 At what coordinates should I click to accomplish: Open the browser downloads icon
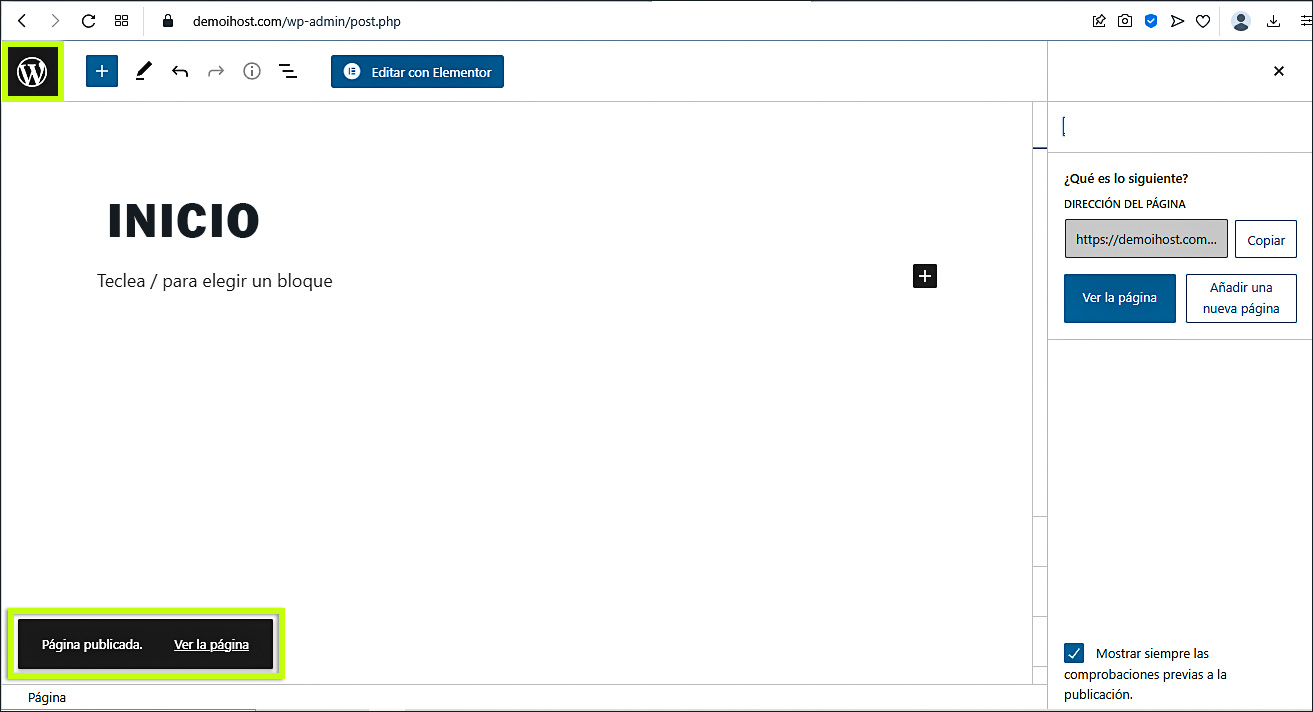[x=1273, y=21]
